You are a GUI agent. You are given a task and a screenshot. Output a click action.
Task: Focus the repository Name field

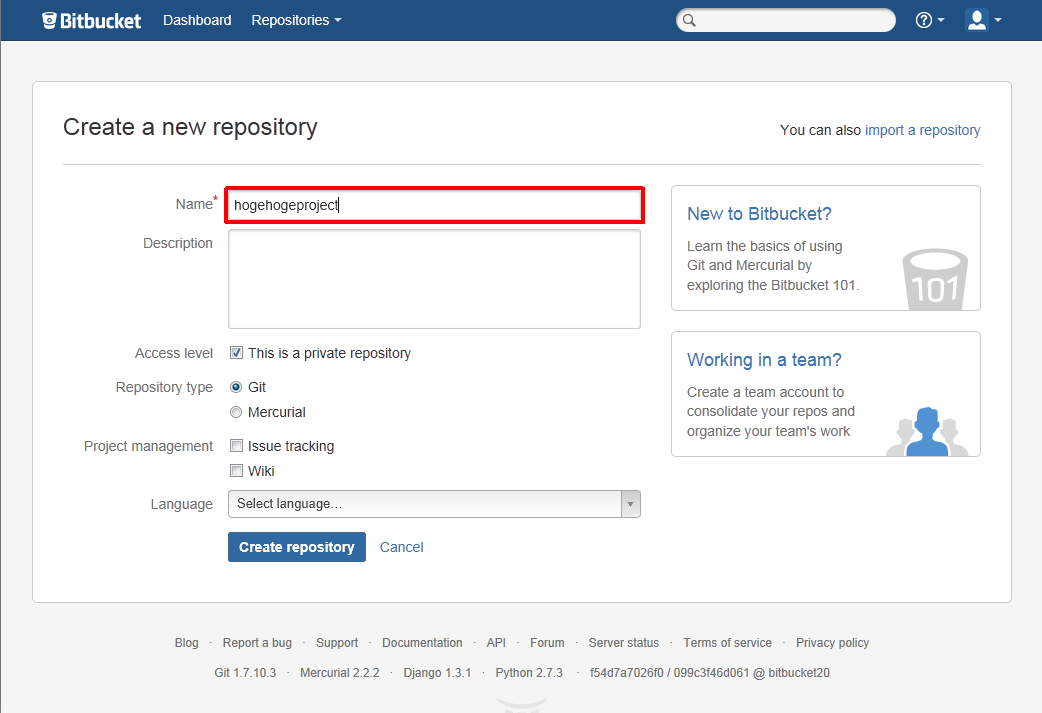point(434,205)
